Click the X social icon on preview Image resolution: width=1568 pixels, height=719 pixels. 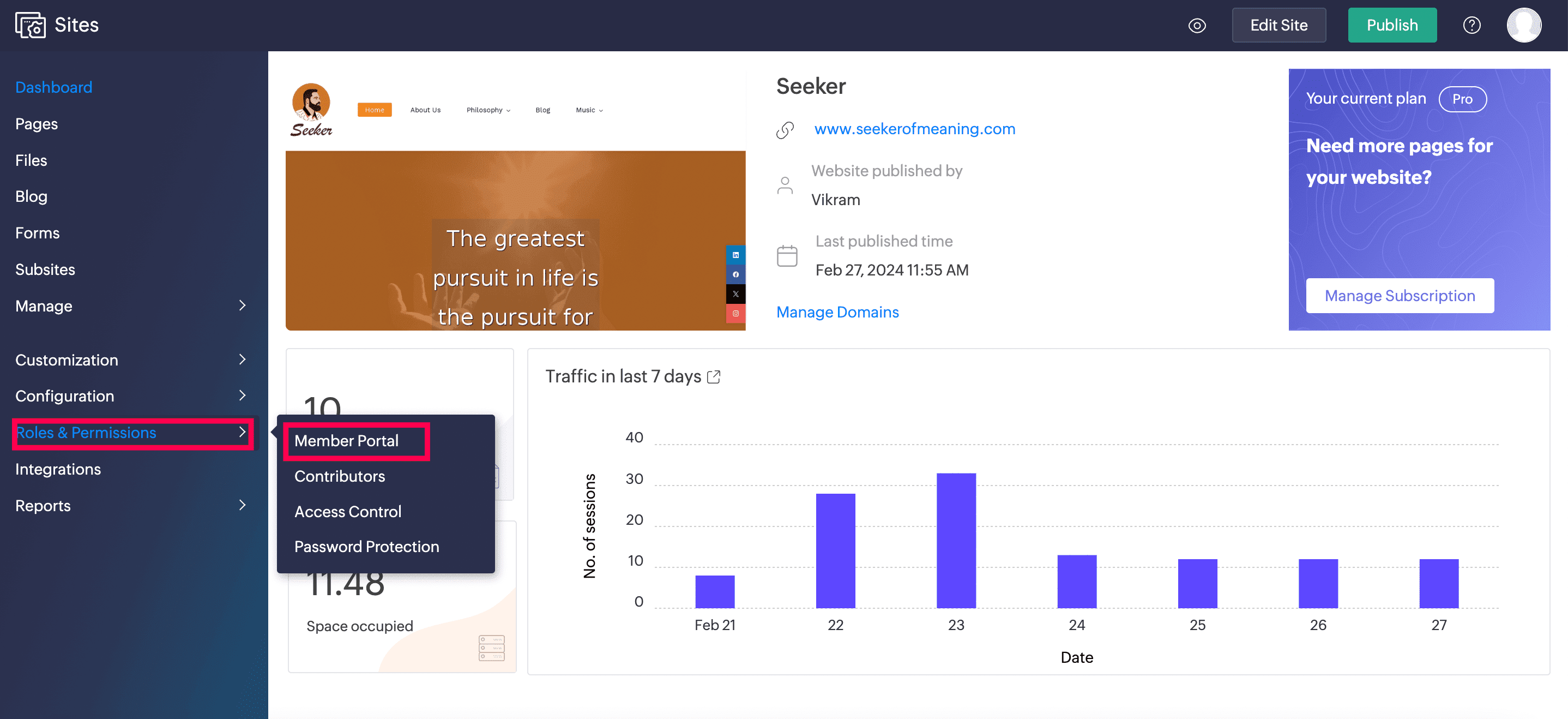[x=735, y=294]
